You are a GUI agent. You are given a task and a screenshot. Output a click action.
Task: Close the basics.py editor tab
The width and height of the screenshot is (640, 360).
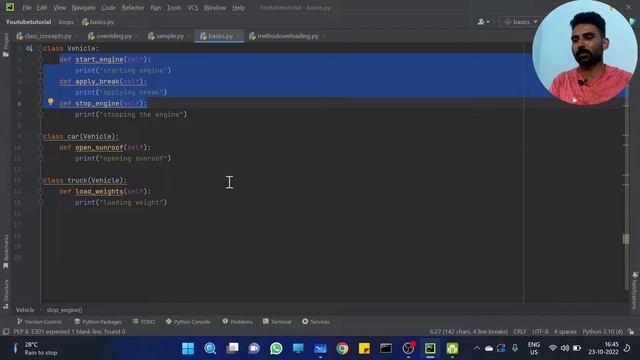click(238, 36)
